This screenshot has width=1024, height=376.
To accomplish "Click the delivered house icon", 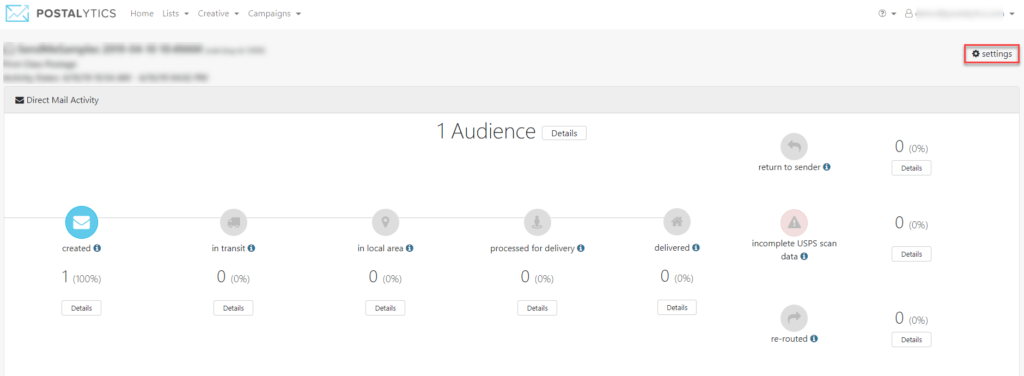I will (677, 222).
